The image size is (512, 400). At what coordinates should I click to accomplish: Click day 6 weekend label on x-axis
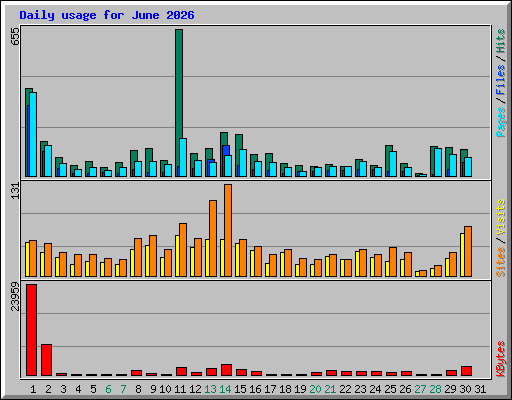(x=108, y=389)
